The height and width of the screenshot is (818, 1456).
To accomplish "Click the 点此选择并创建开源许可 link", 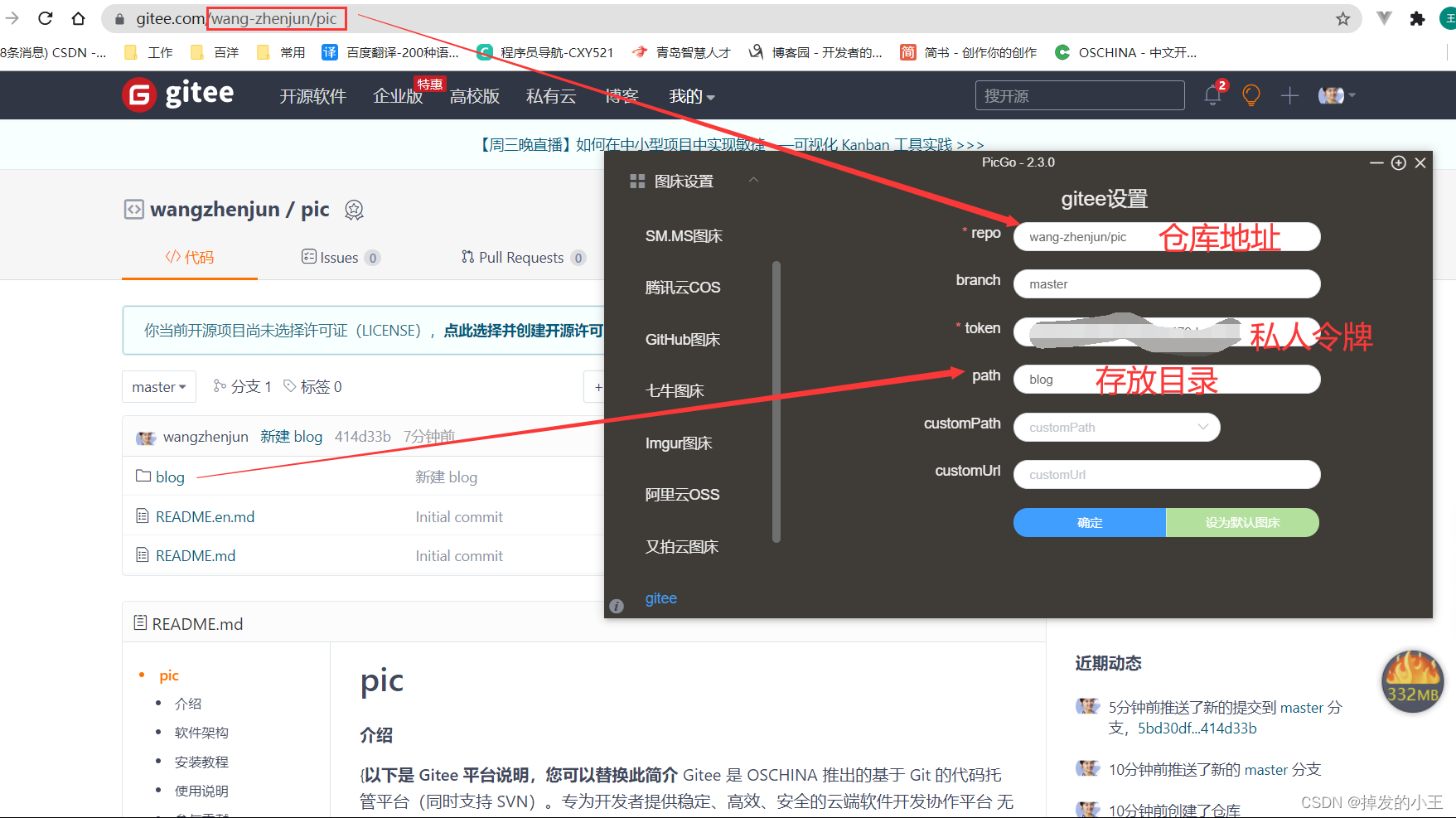I will pyautogui.click(x=524, y=330).
